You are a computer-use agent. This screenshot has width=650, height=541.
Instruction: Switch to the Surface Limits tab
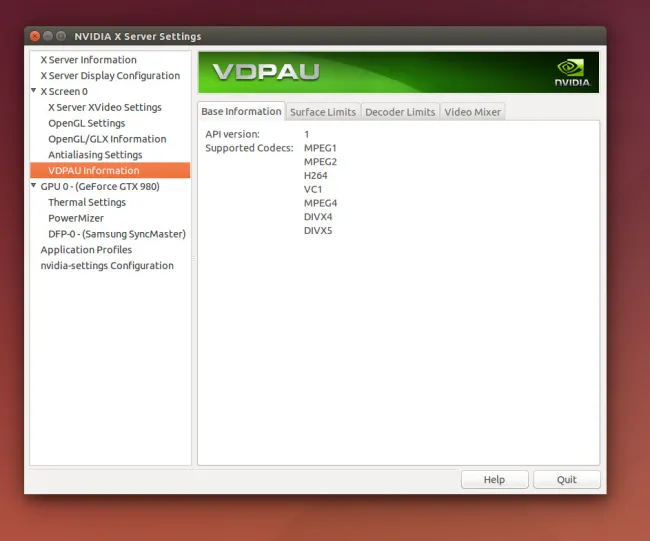tap(322, 112)
